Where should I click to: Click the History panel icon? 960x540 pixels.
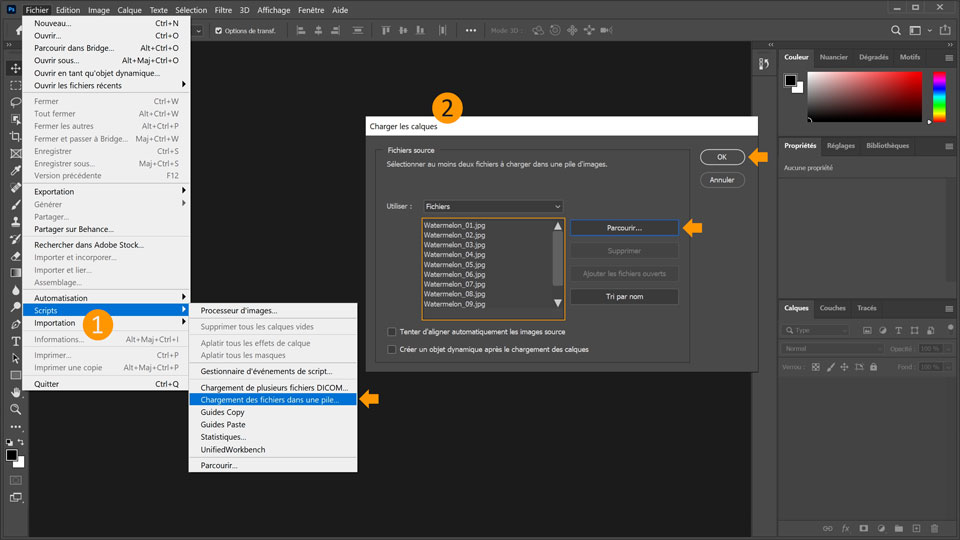click(764, 64)
